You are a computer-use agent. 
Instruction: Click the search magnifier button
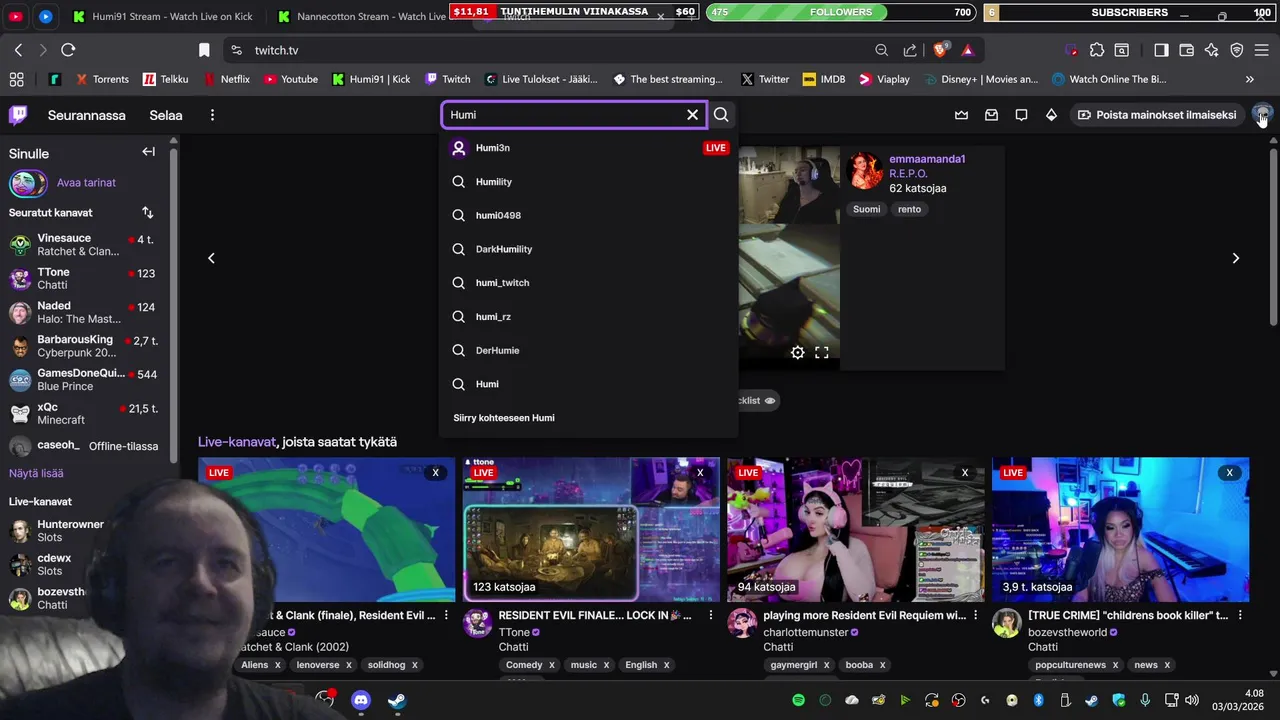pyautogui.click(x=721, y=115)
